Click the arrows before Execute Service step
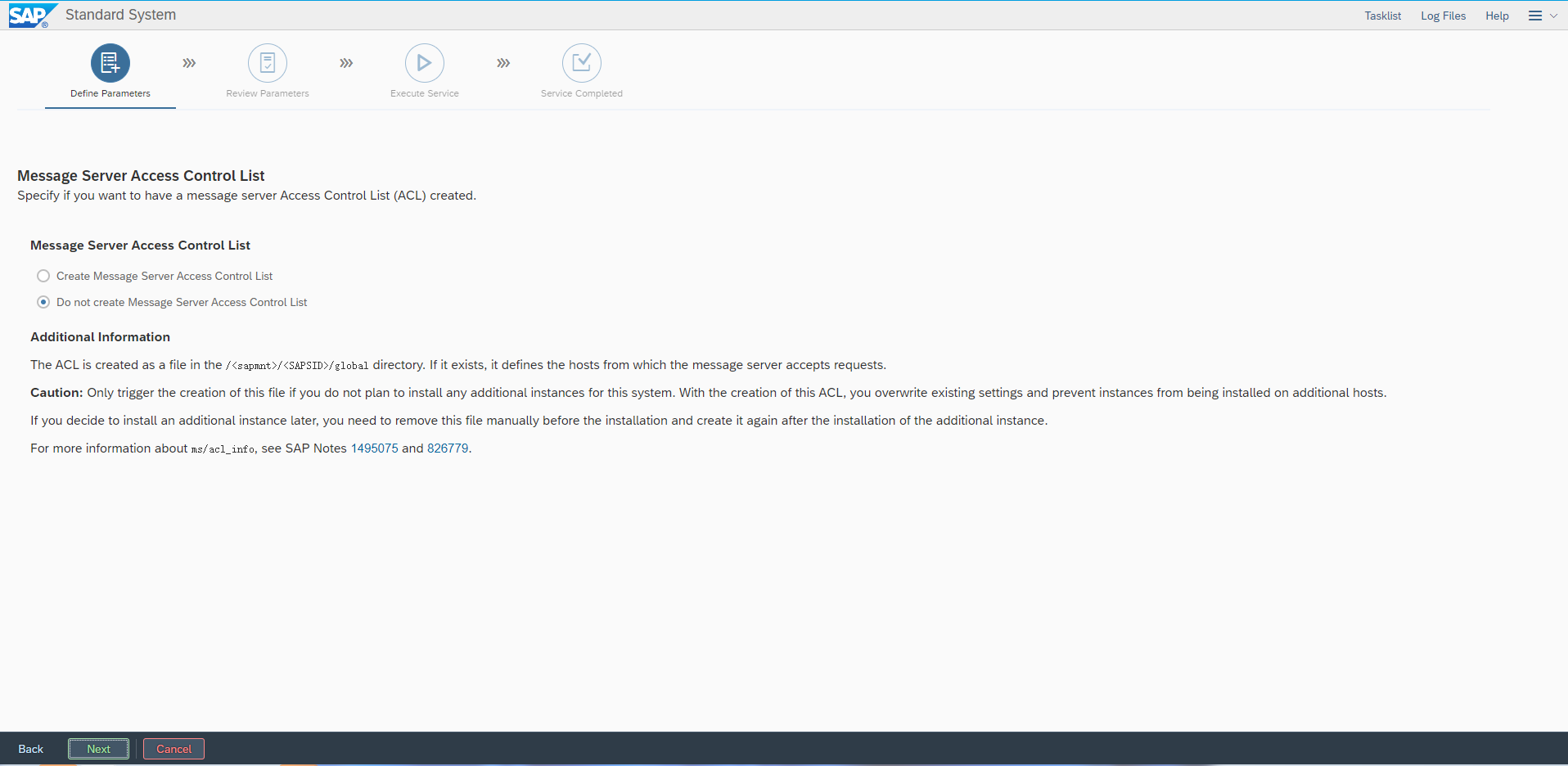 [x=346, y=63]
